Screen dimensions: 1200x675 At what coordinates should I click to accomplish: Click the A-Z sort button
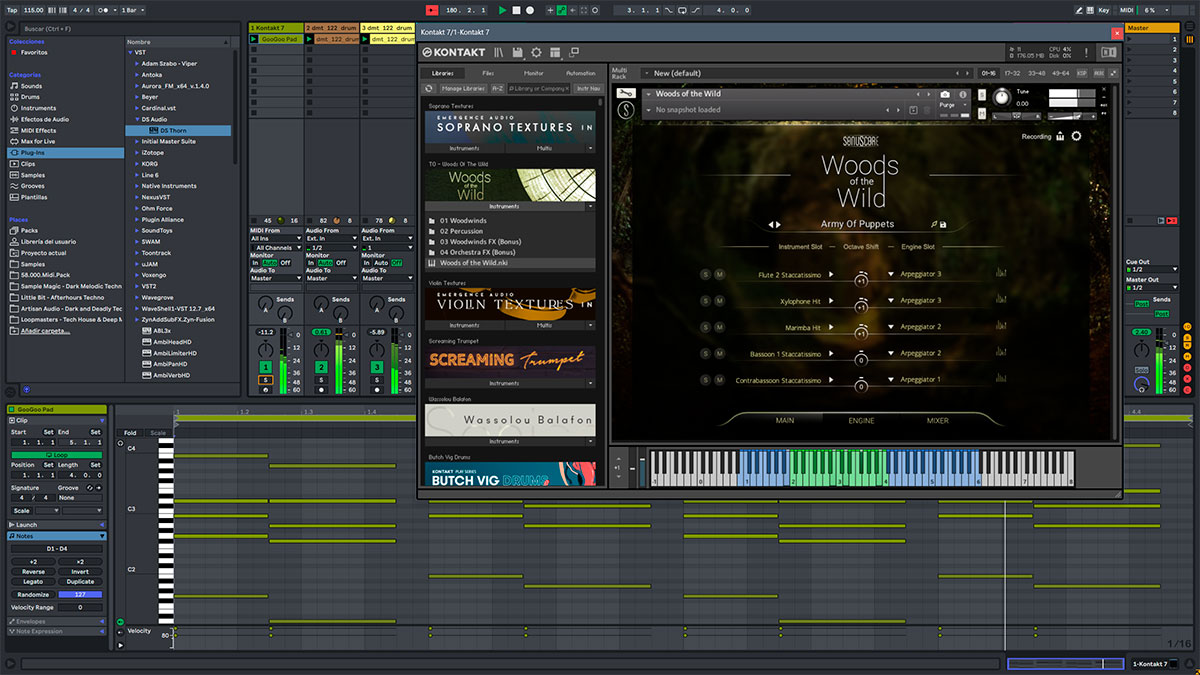click(x=496, y=88)
